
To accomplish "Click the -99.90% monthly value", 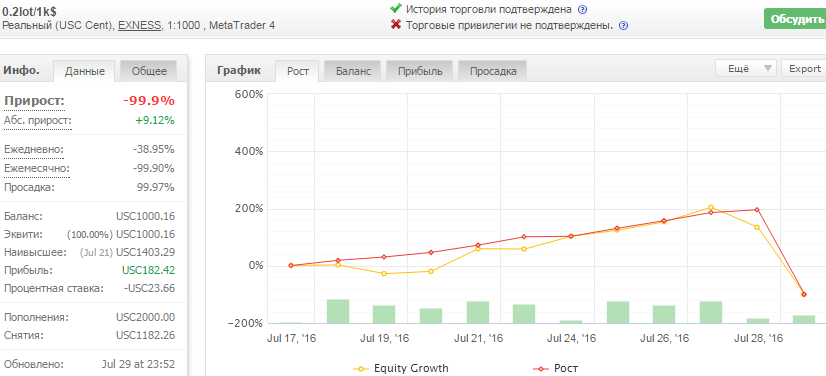I will pyautogui.click(x=154, y=169).
